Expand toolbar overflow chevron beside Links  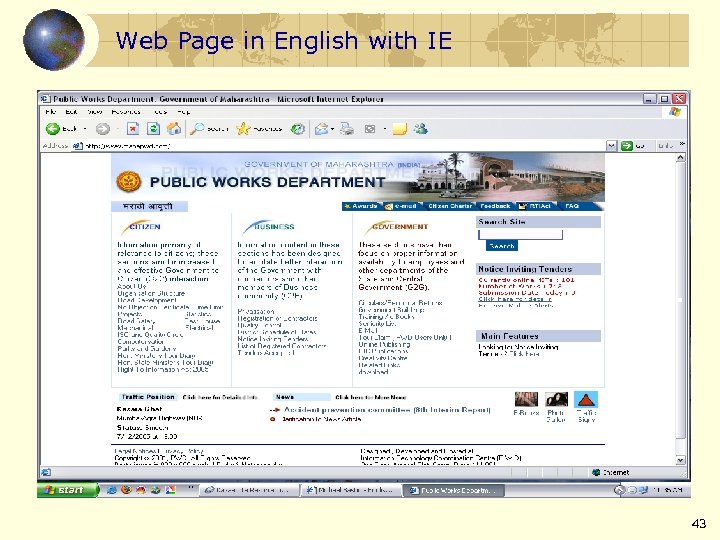click(682, 145)
